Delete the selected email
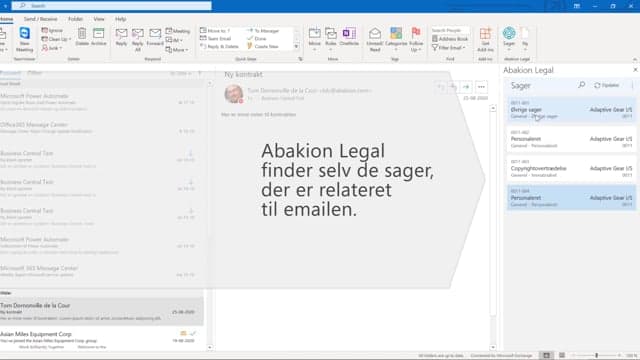 coord(82,37)
